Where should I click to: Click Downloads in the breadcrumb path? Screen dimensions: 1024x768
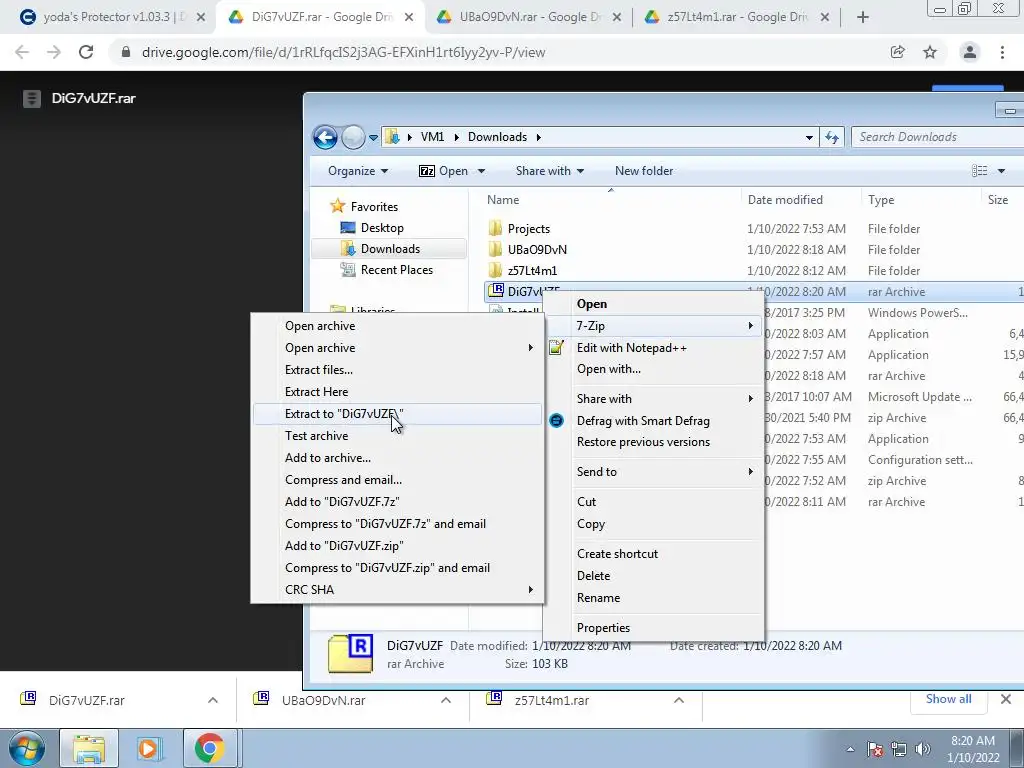point(497,137)
